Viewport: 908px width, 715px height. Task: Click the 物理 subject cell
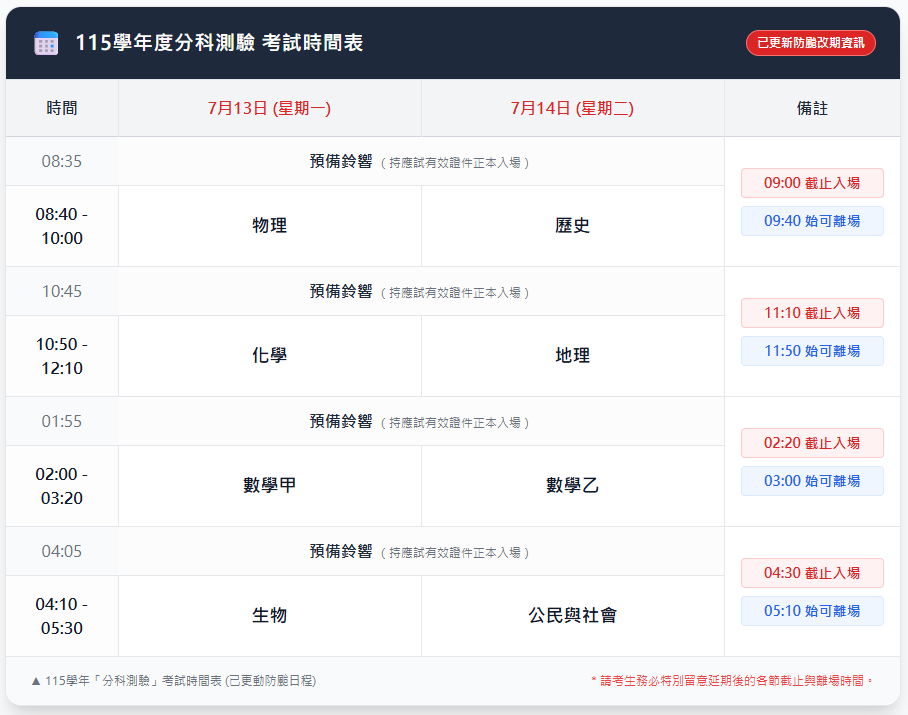coord(270,226)
